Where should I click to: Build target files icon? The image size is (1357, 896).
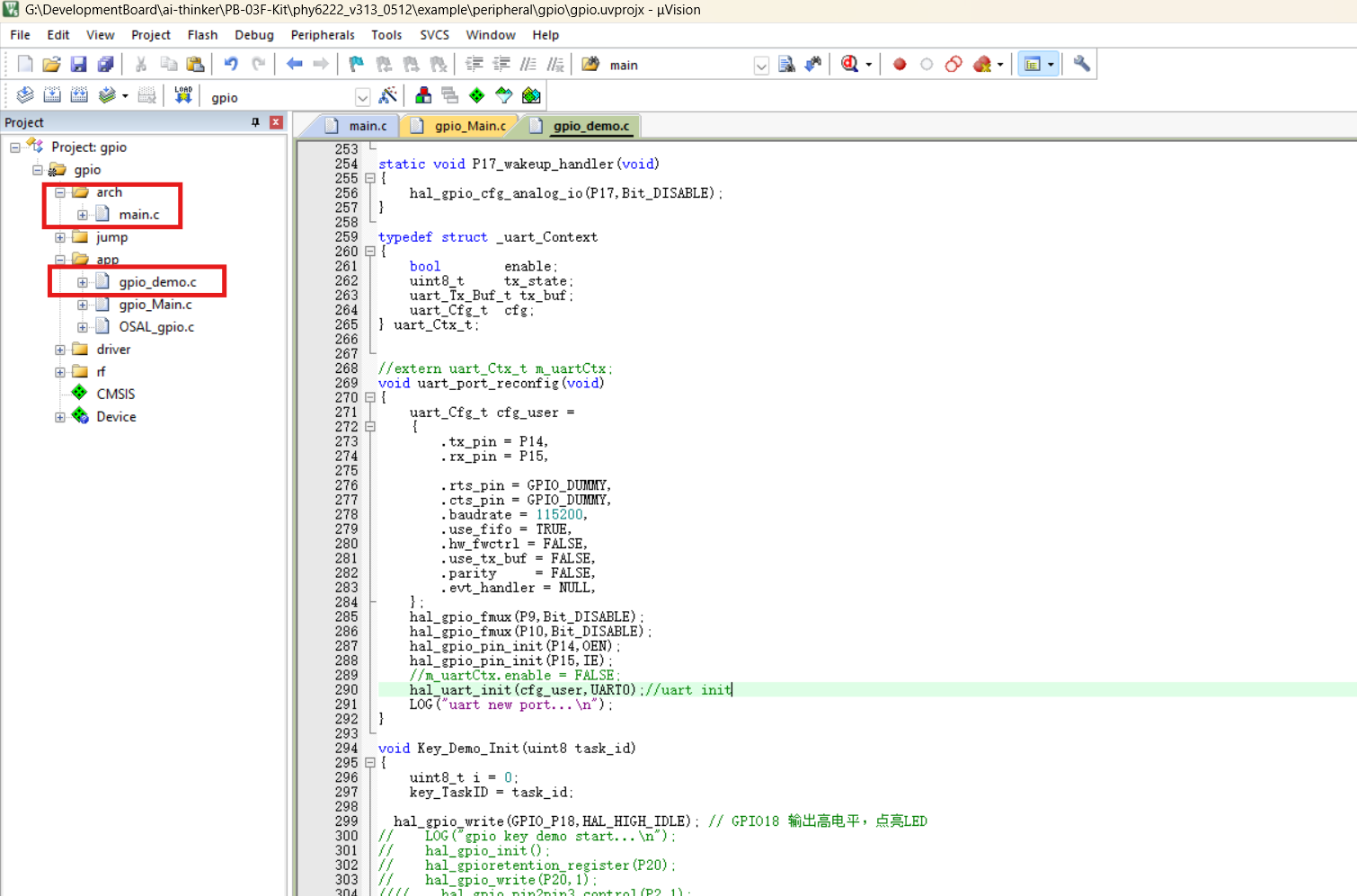52,95
